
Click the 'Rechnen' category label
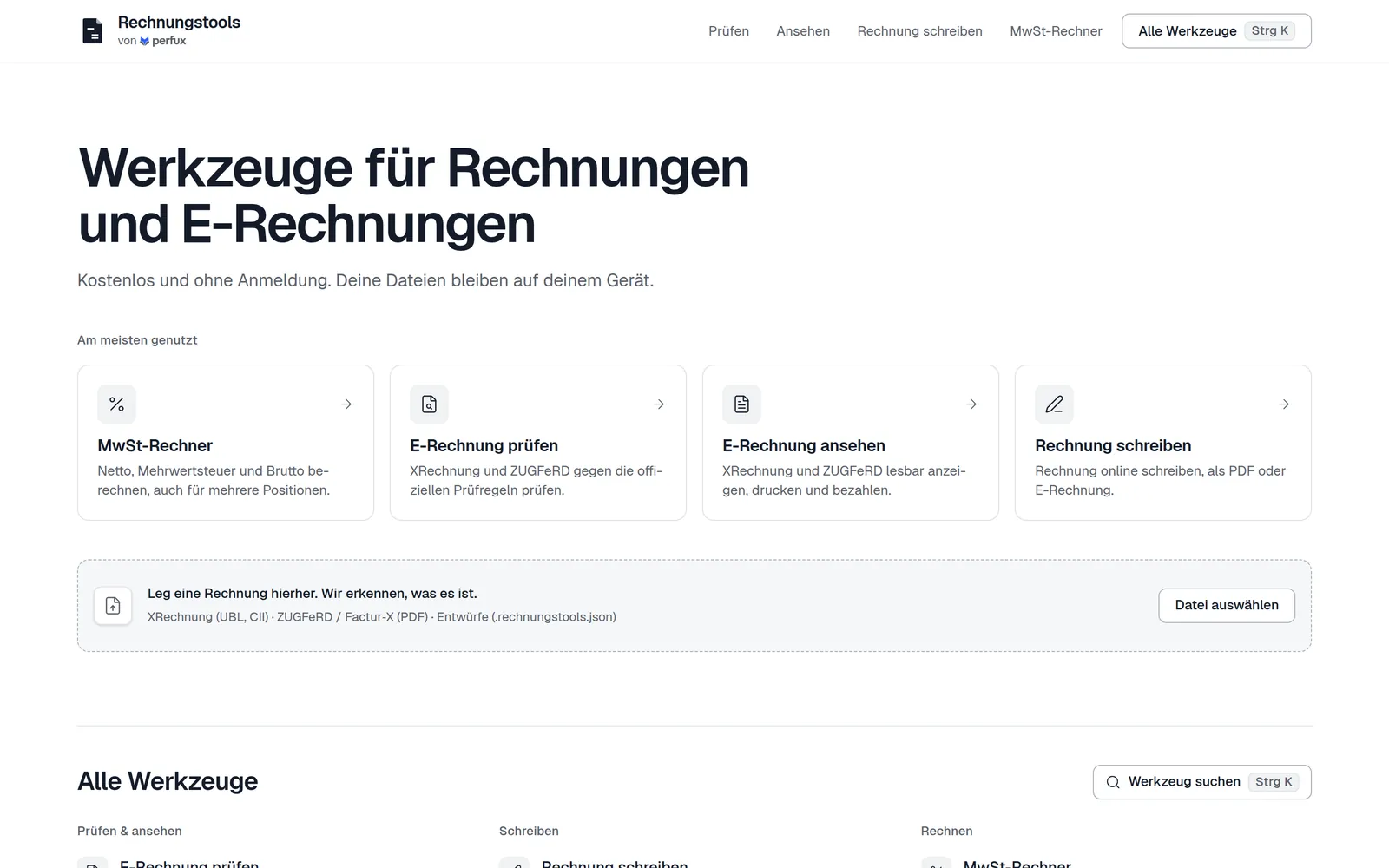(946, 831)
